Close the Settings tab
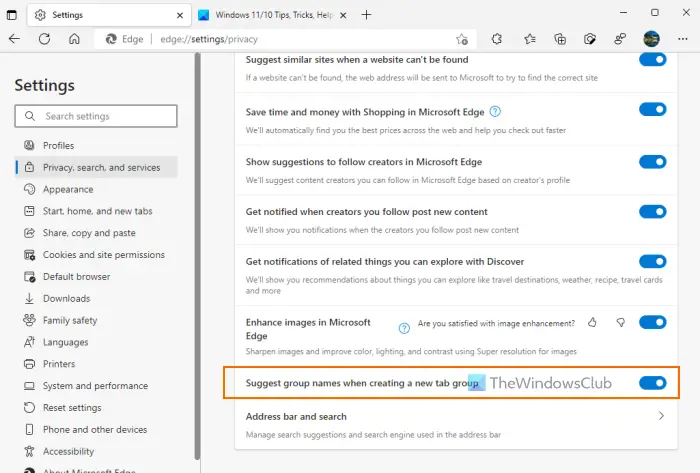The image size is (700, 473). coord(180,15)
